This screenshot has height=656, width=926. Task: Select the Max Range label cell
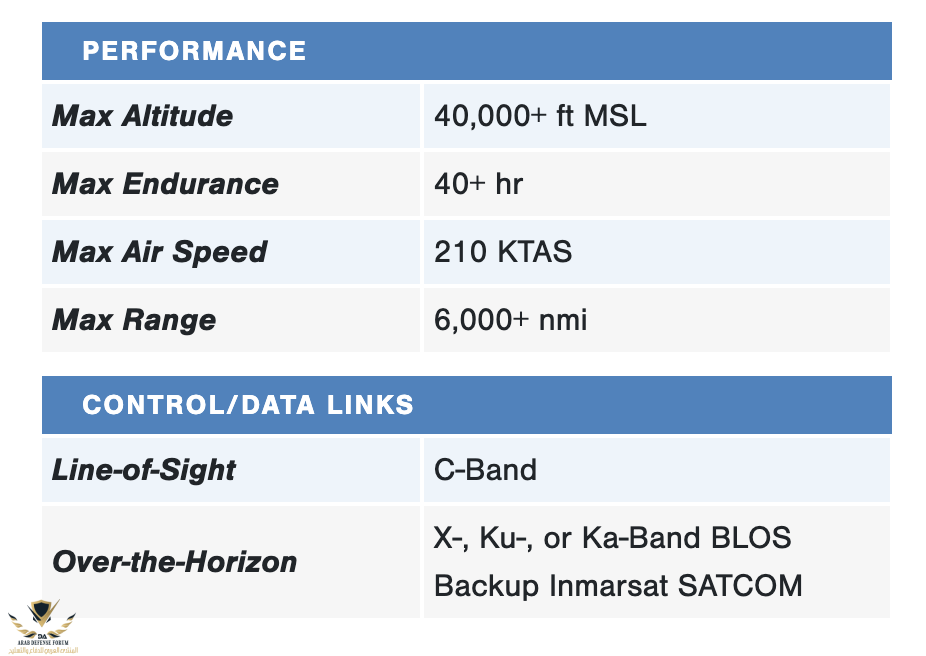(231, 320)
